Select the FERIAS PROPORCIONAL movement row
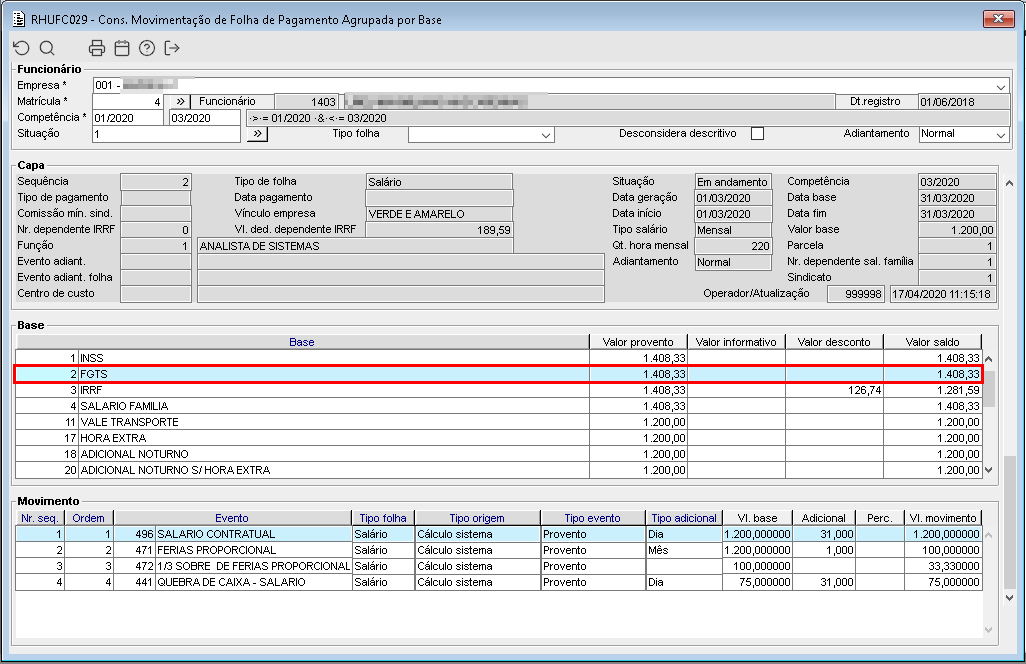Viewport: 1026px width, 664px height. pyautogui.click(x=250, y=550)
